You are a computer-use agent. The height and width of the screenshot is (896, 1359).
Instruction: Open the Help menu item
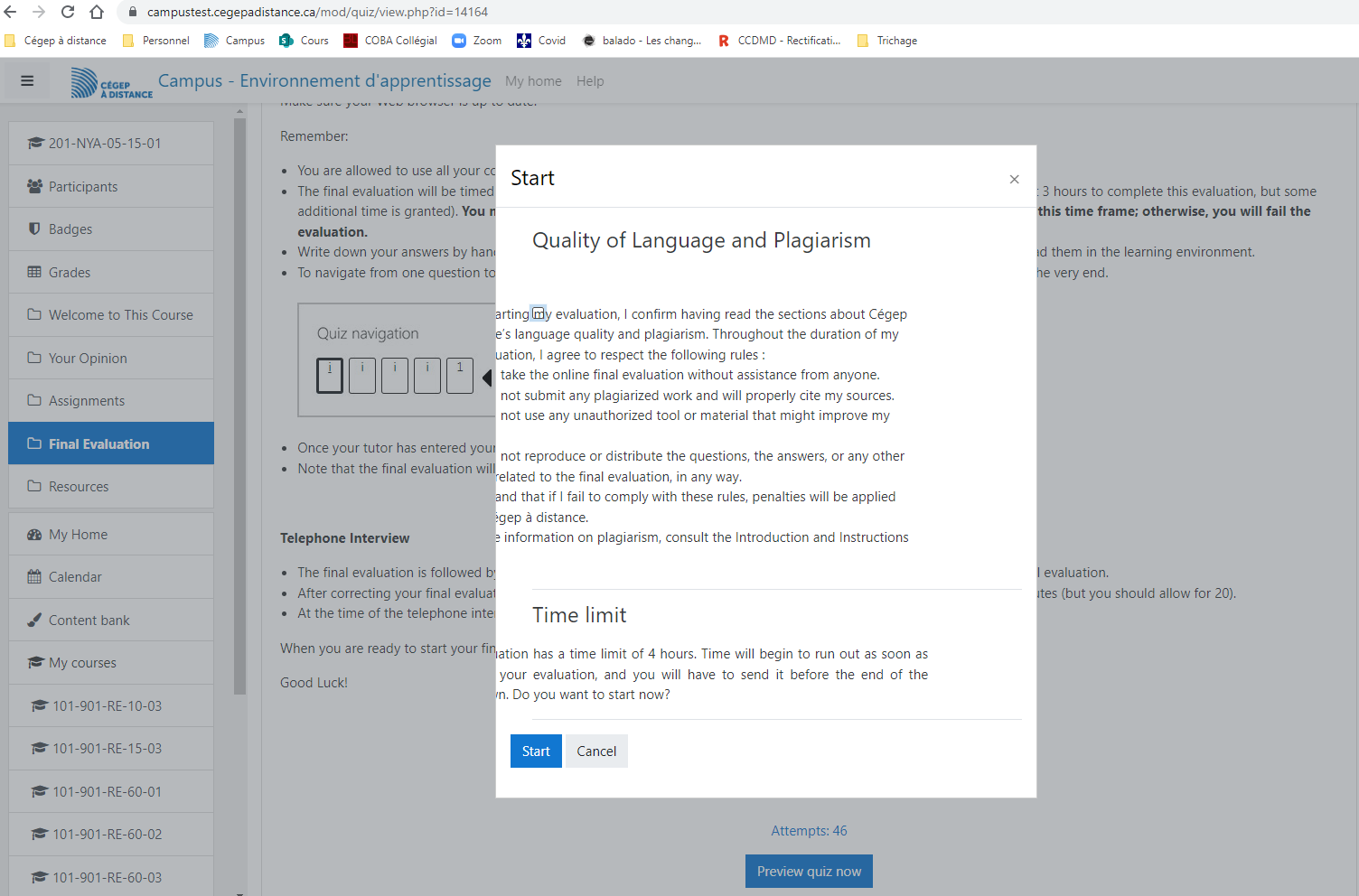590,81
